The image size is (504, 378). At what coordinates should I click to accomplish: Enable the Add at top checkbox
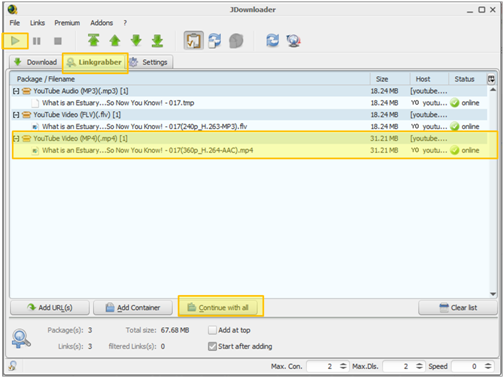[x=212, y=330]
